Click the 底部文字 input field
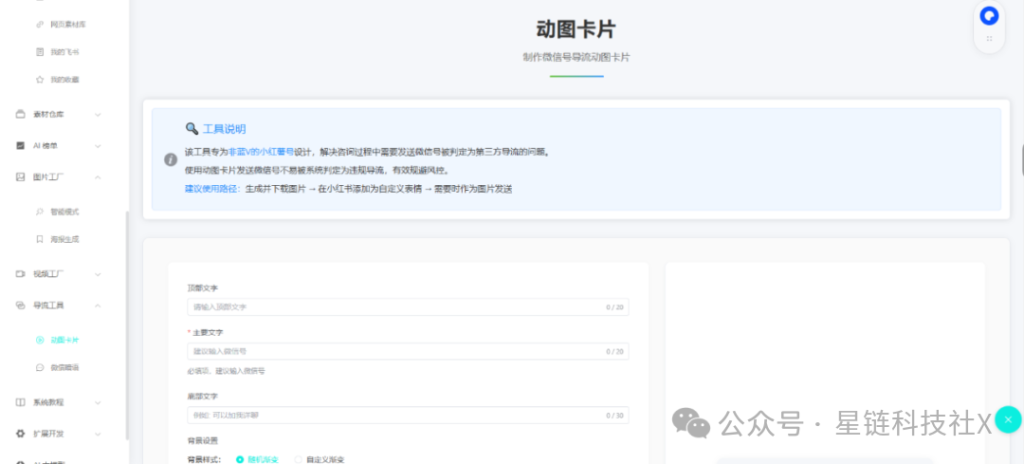Image resolution: width=1024 pixels, height=464 pixels. [x=408, y=415]
